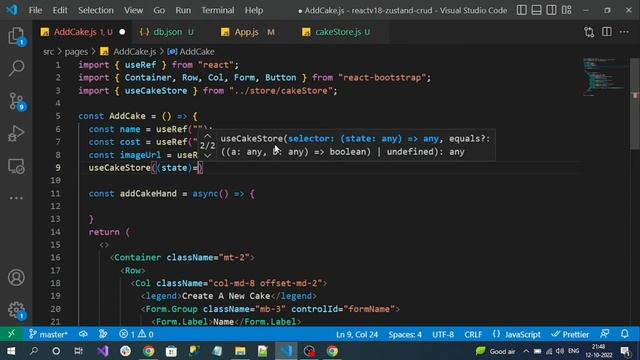Open the remote window indicator in status bar
Viewport: 640px width, 360px height.
coord(11,334)
